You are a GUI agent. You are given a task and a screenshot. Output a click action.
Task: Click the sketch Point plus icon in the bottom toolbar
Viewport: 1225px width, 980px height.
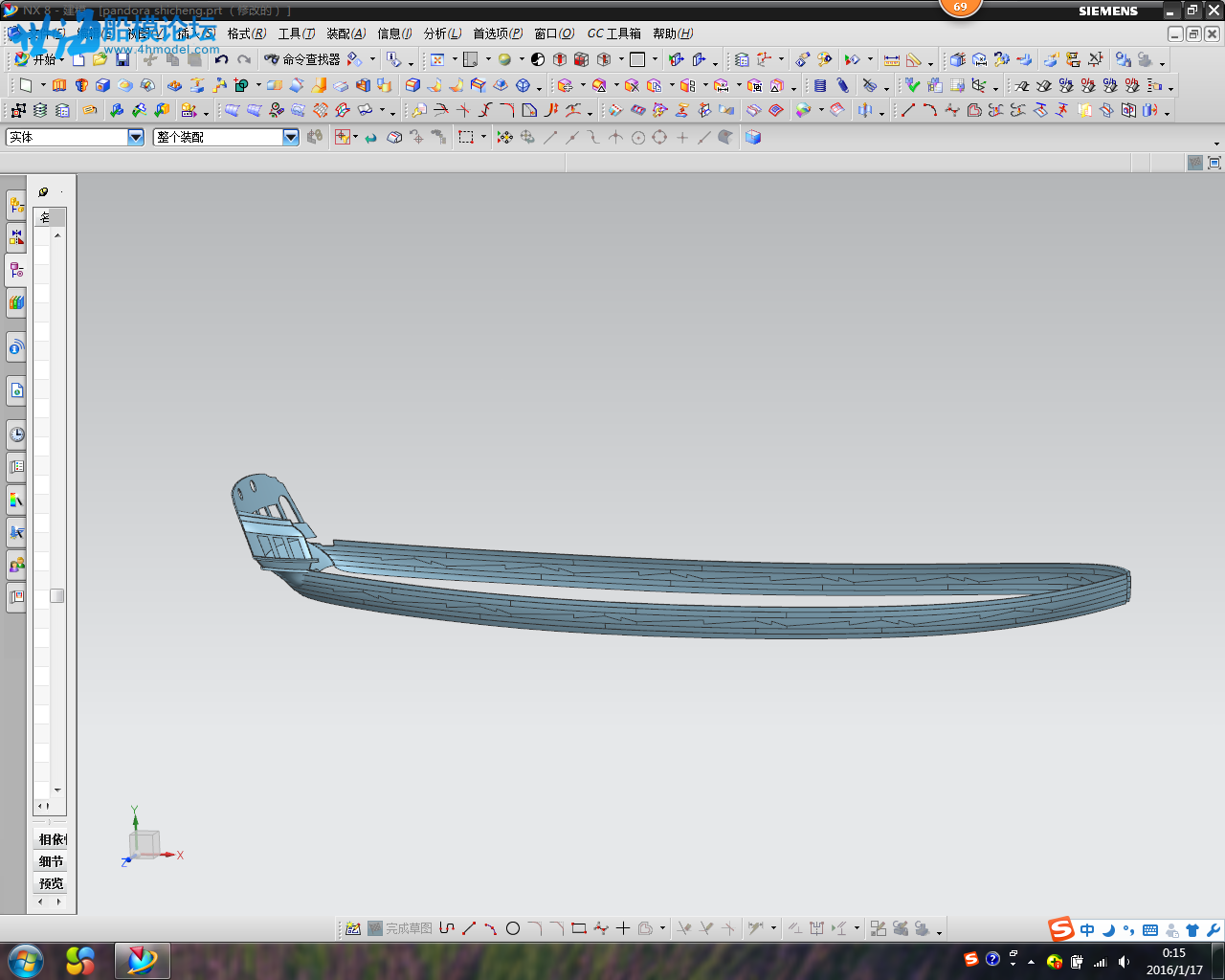tap(623, 928)
